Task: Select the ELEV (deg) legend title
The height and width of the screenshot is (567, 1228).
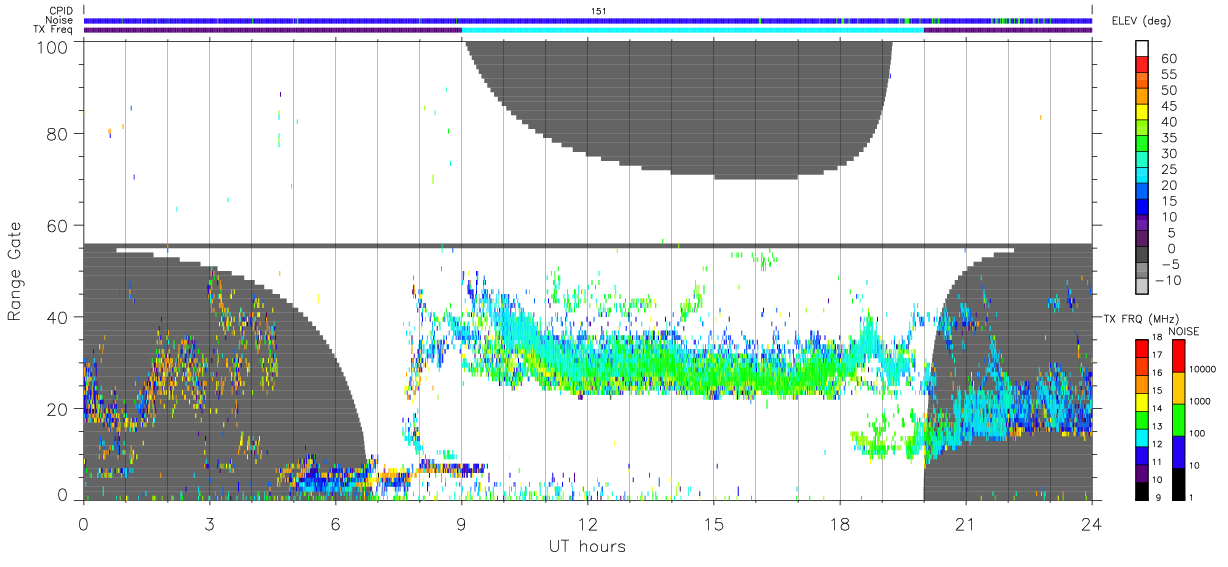Action: 1143,21
